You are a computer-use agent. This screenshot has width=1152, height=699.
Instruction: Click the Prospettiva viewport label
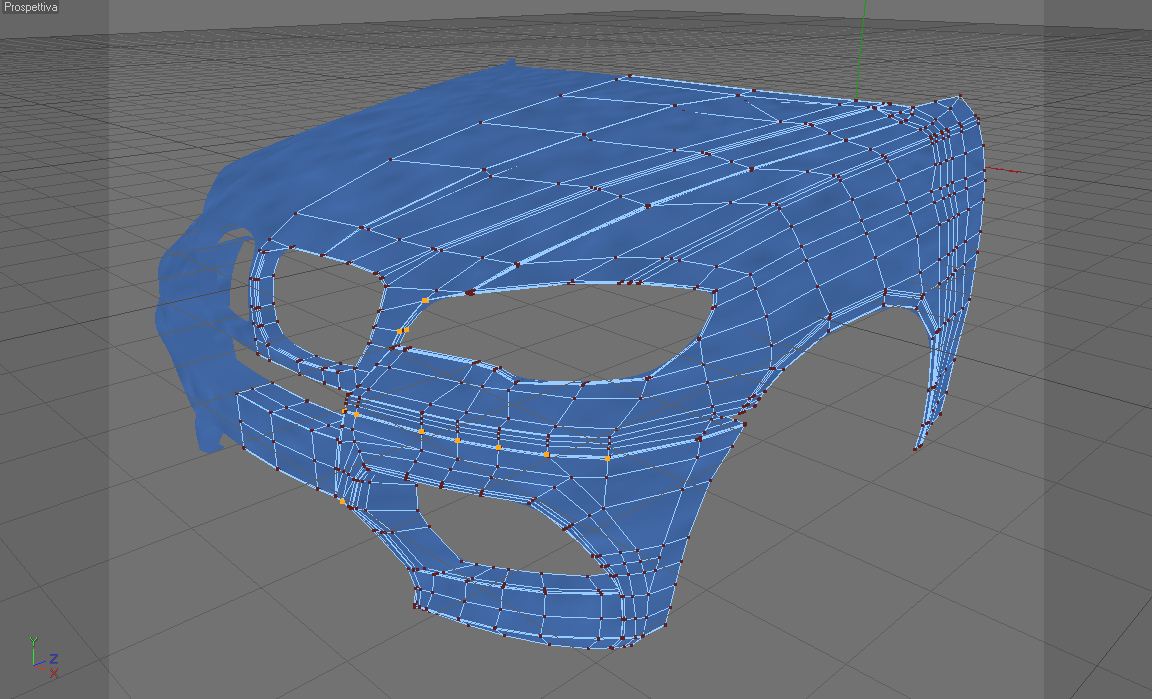(30, 7)
